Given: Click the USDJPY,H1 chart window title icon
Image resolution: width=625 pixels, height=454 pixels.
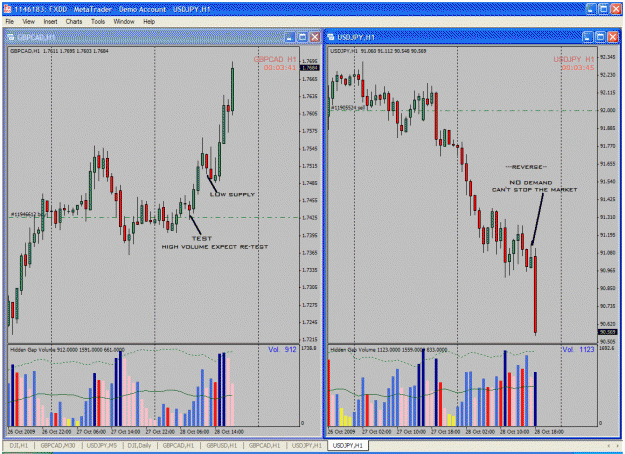Looking at the screenshot, I should click(331, 37).
